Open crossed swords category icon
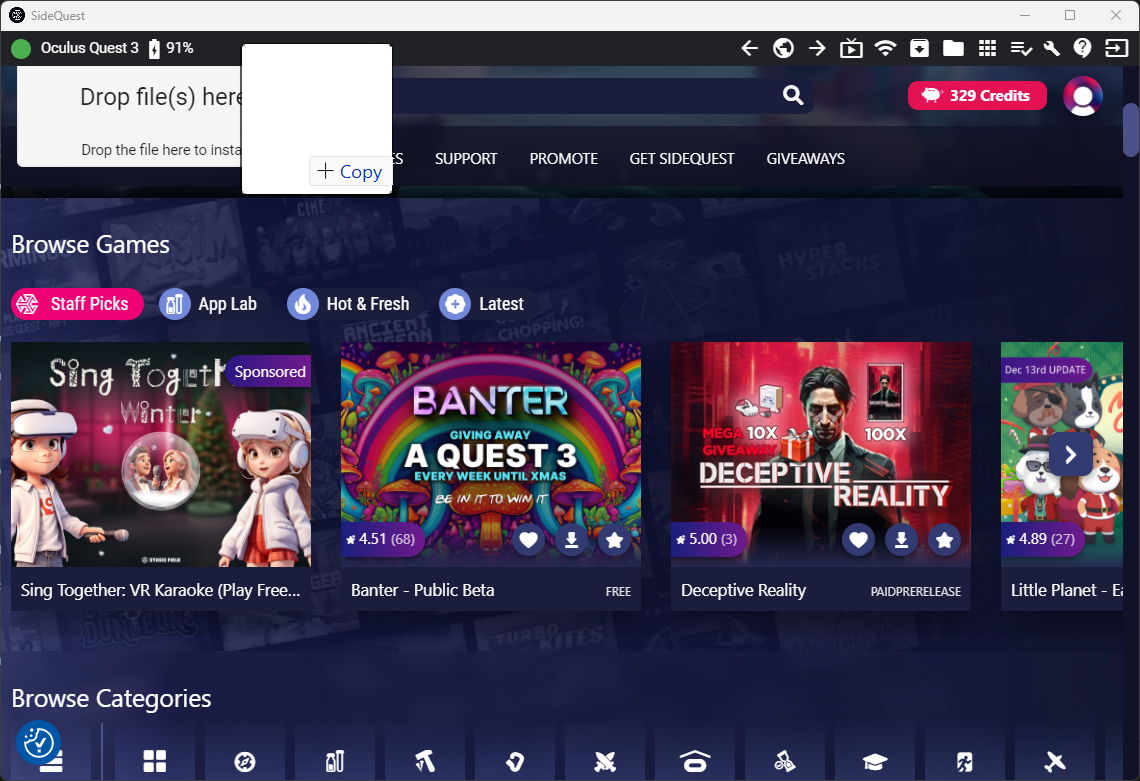The width and height of the screenshot is (1140, 781). pos(605,761)
